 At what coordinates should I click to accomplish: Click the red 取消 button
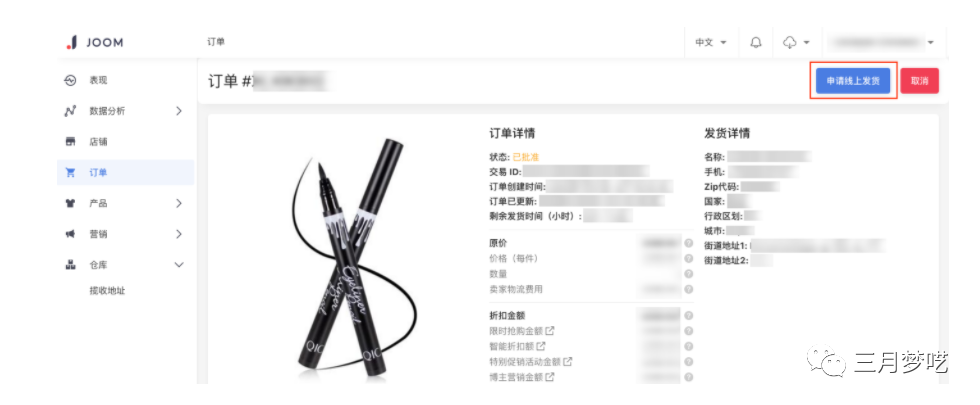tap(919, 81)
